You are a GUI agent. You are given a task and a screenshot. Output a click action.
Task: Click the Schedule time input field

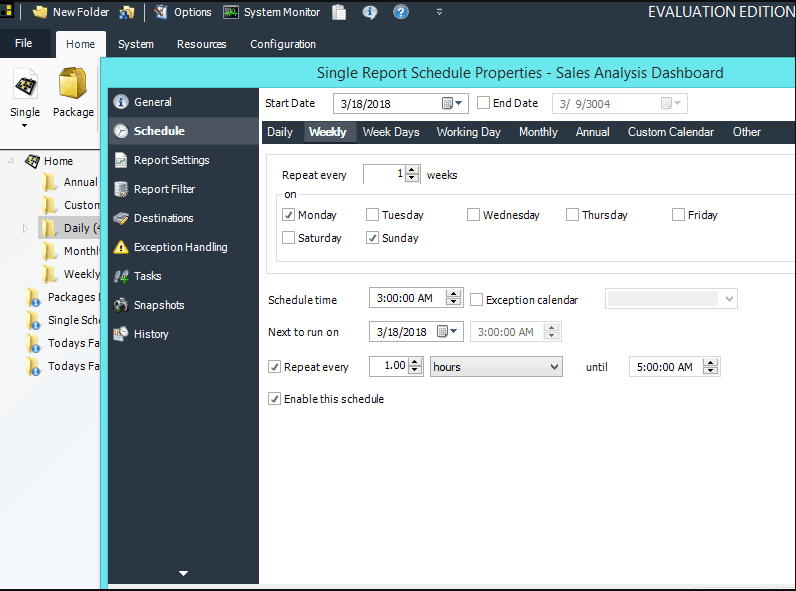(406, 299)
